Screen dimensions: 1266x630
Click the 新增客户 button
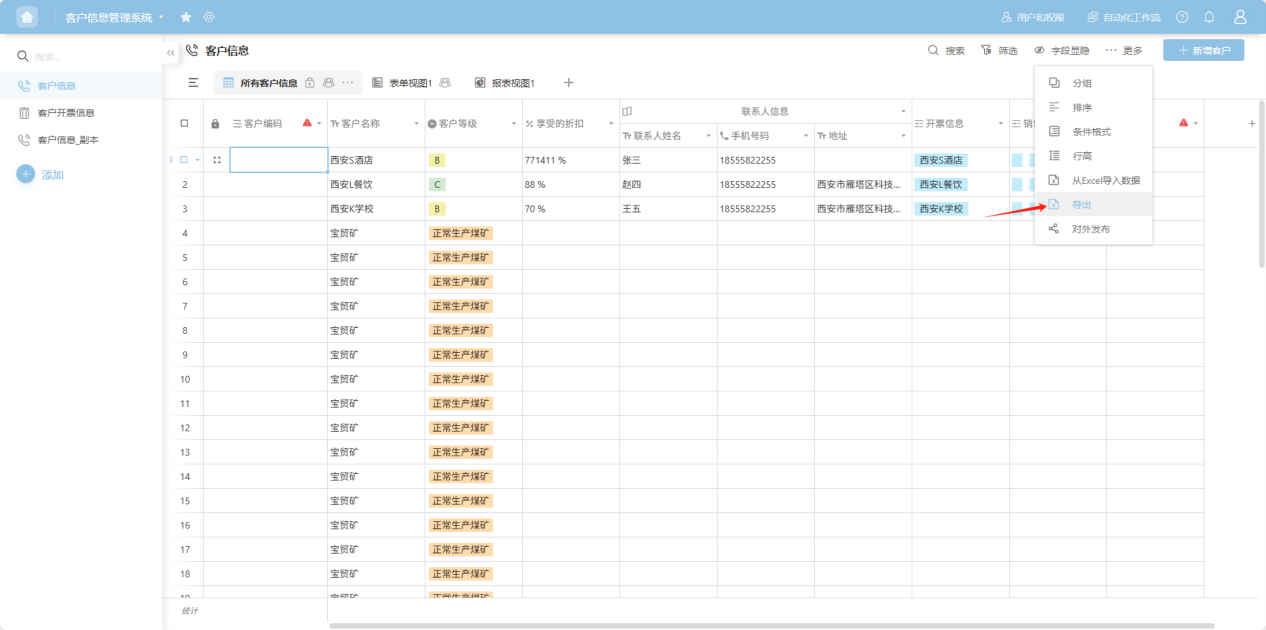click(x=1203, y=50)
